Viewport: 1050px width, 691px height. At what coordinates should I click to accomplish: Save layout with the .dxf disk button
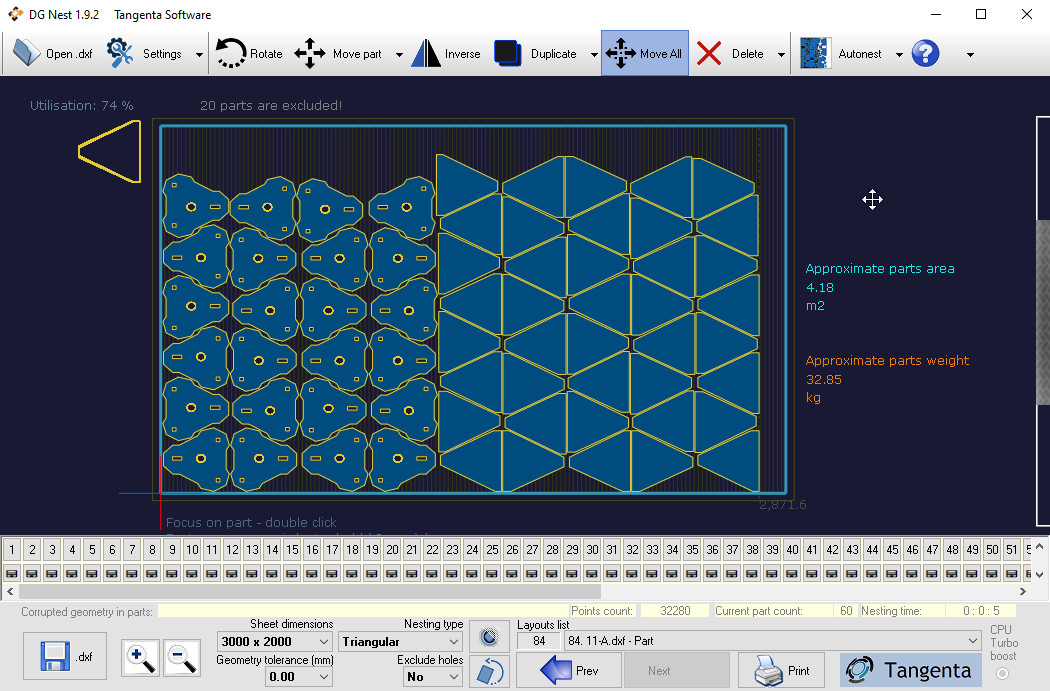[x=67, y=657]
